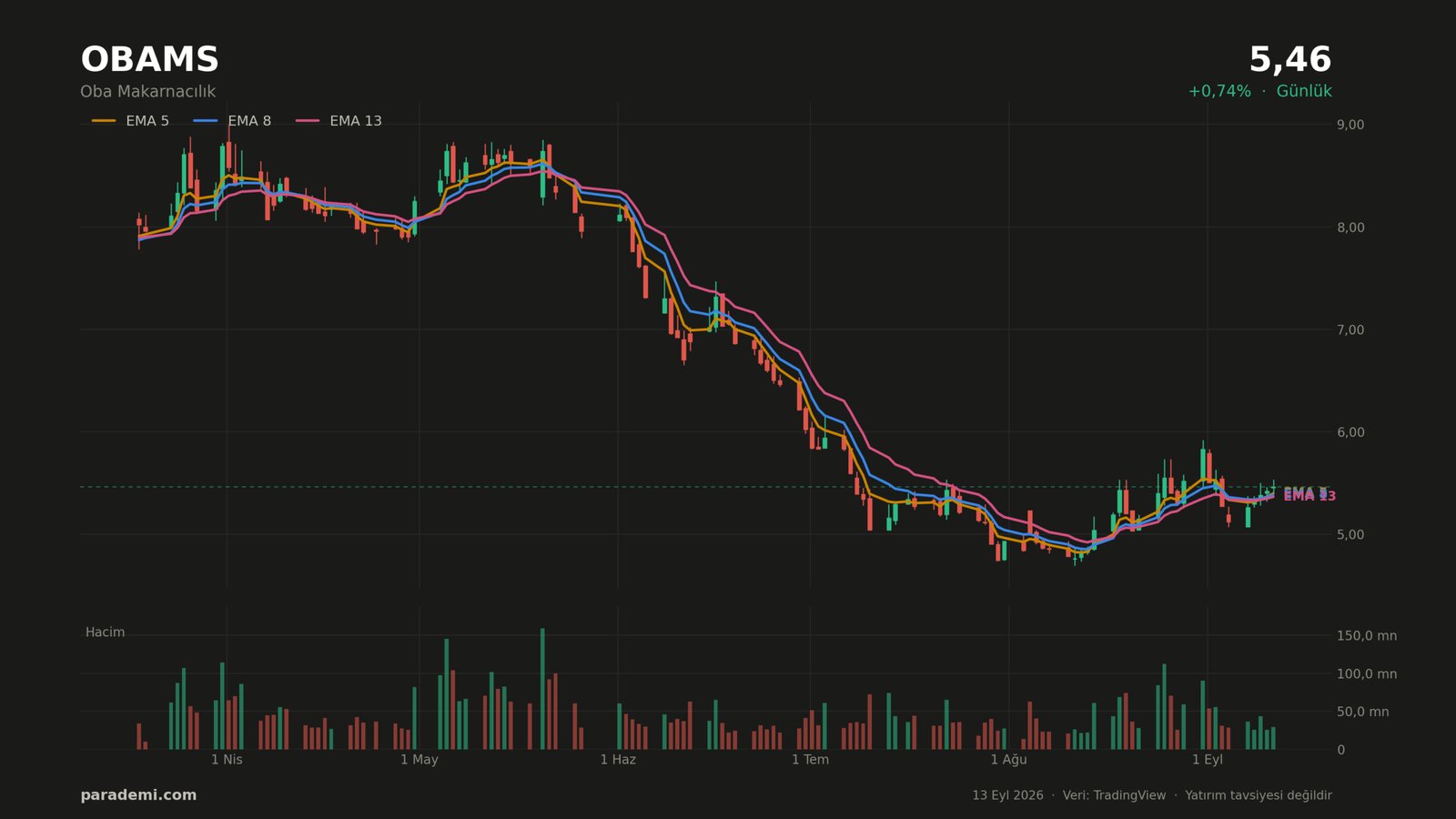Click the 1 Tem date label
1456x819 pixels.
click(x=810, y=760)
